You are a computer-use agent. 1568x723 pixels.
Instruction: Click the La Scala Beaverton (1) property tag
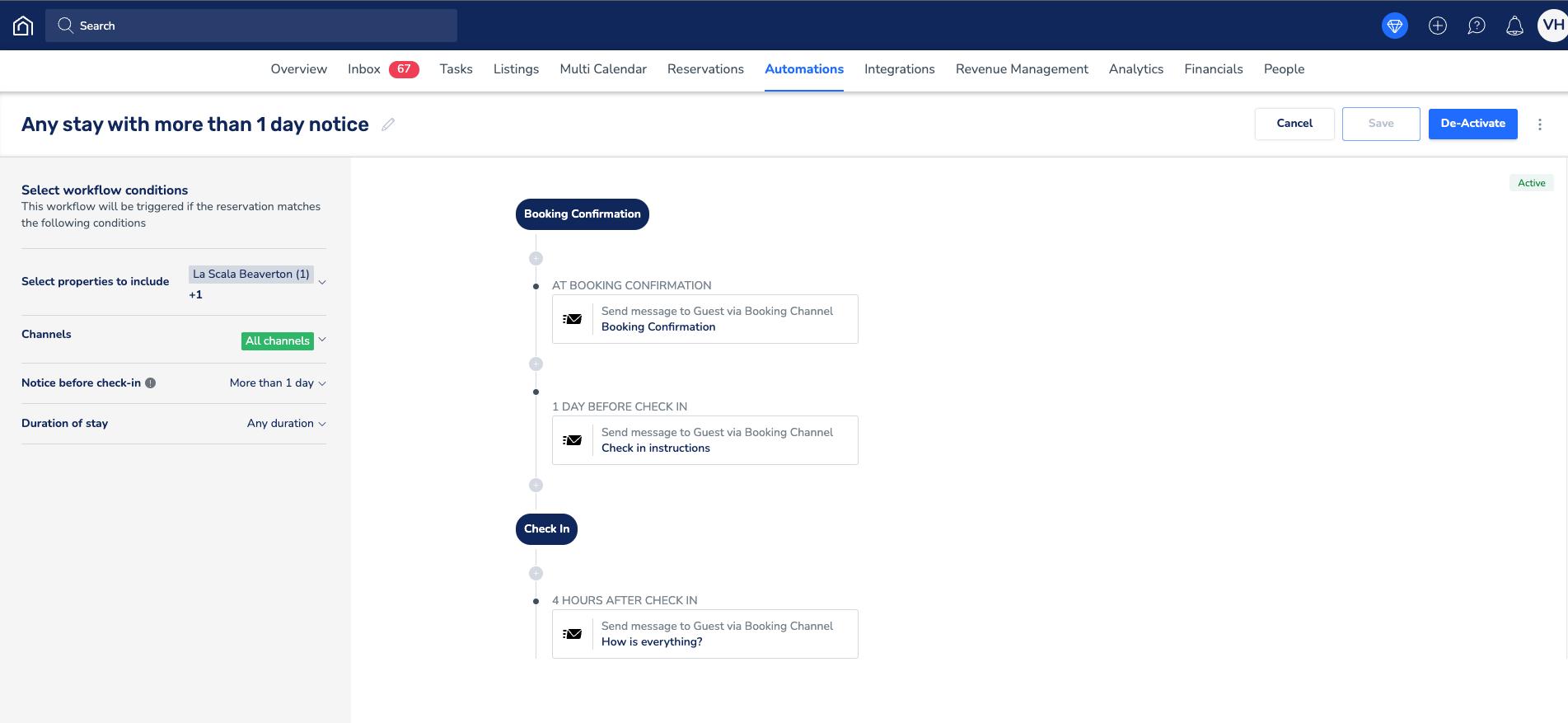(251, 275)
